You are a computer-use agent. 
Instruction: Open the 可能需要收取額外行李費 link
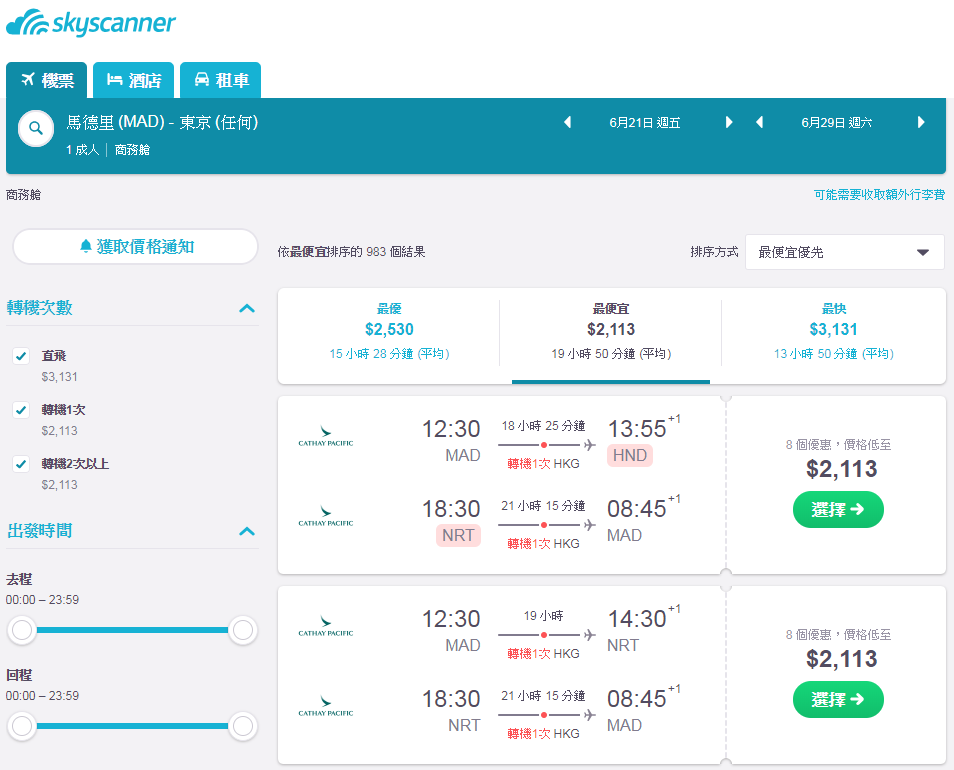(879, 195)
